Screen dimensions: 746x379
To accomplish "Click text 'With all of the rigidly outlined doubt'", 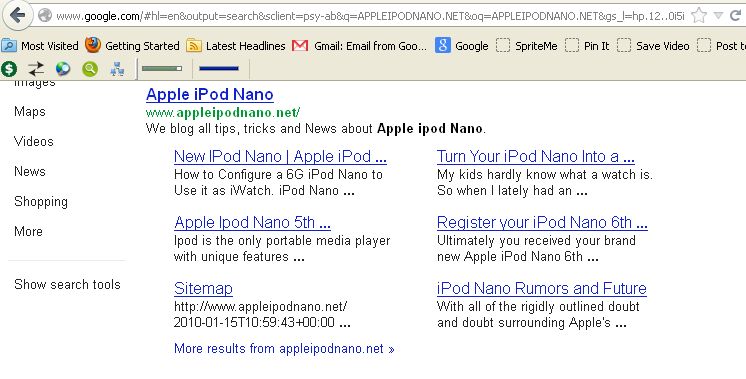I will tap(539, 307).
